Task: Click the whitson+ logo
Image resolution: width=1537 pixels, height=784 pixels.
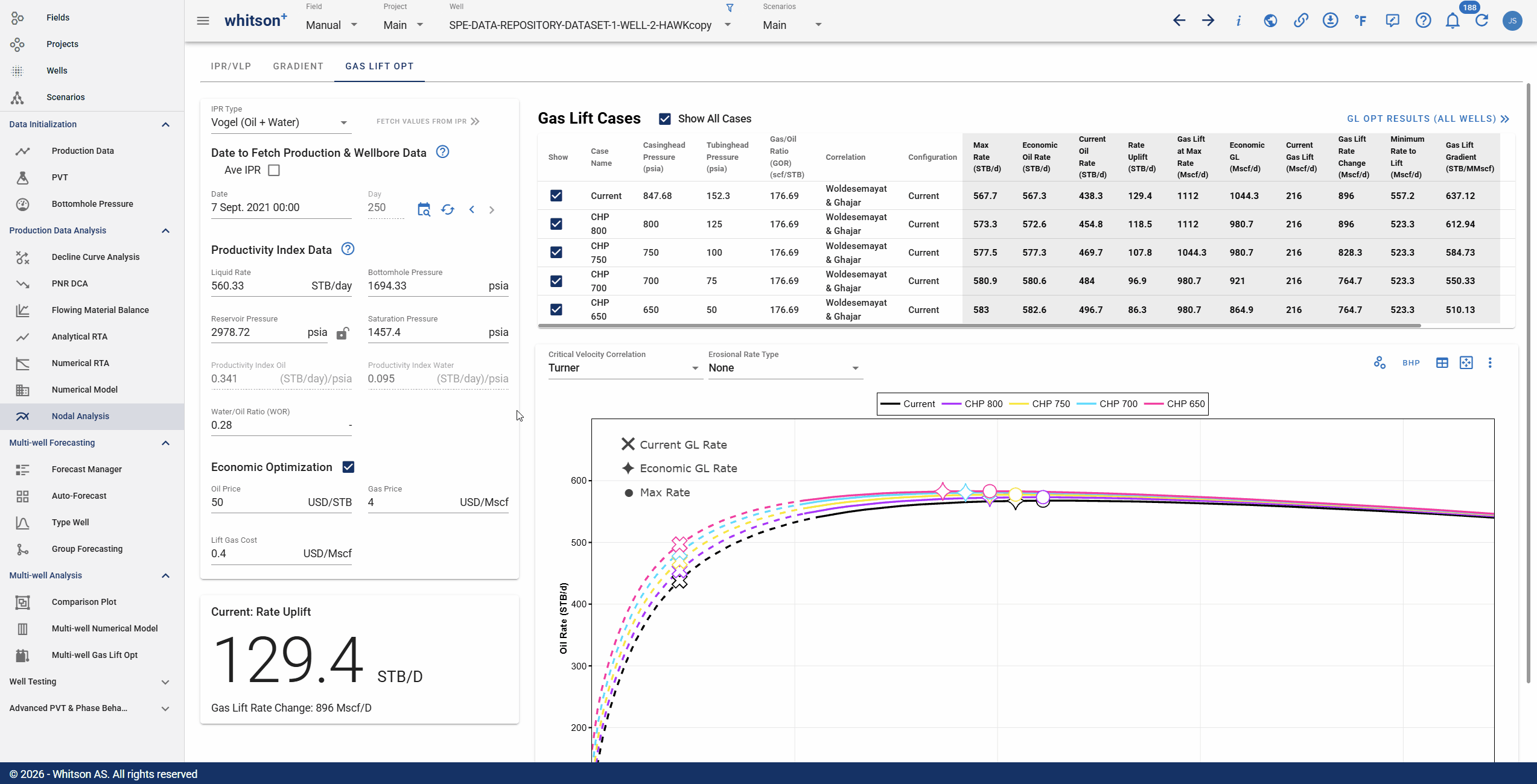Action: [256, 21]
